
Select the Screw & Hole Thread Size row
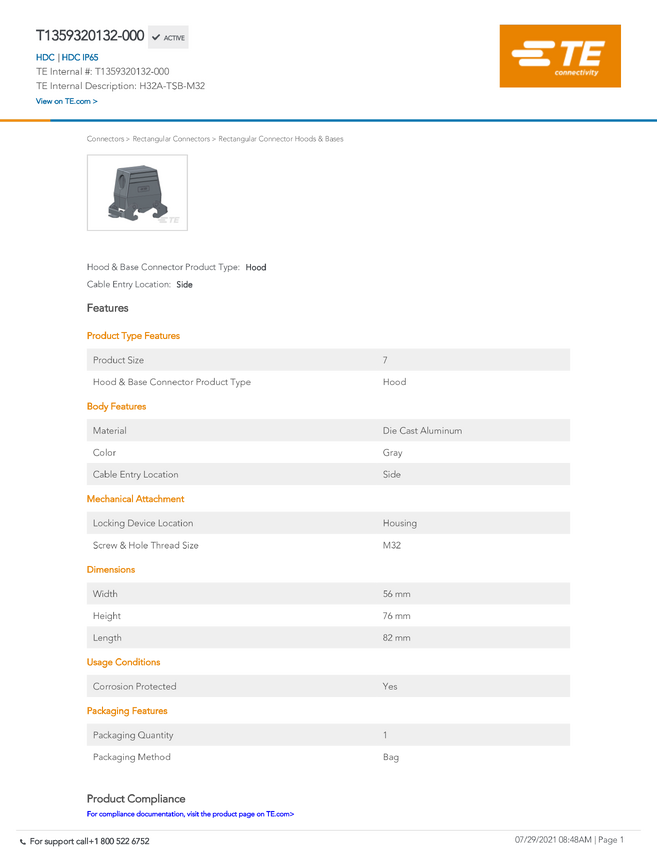(x=328, y=545)
